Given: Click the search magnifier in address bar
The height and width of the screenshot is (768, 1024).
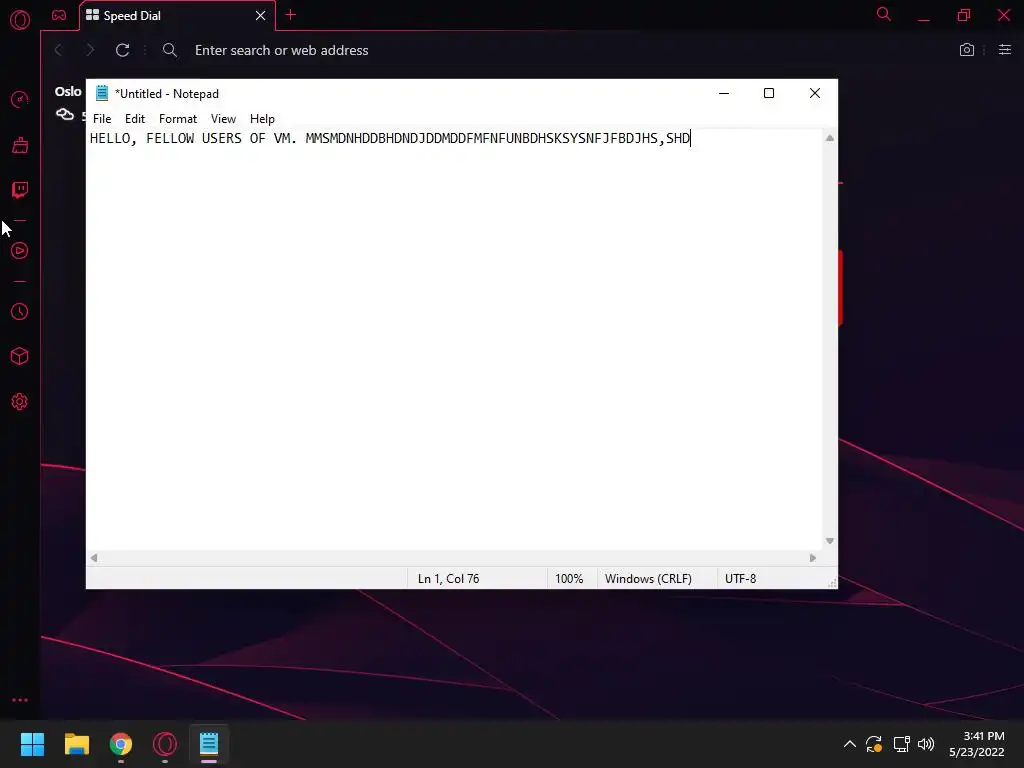Looking at the screenshot, I should click(170, 50).
